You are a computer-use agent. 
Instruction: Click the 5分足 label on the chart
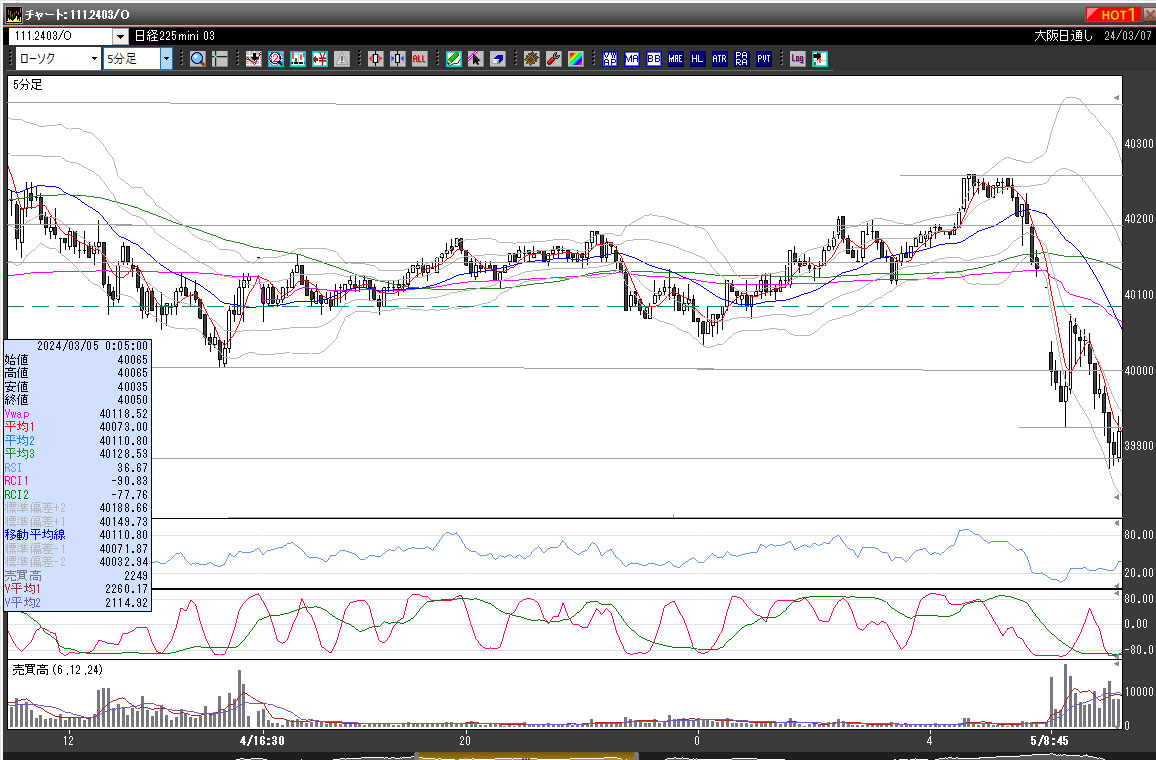click(28, 85)
